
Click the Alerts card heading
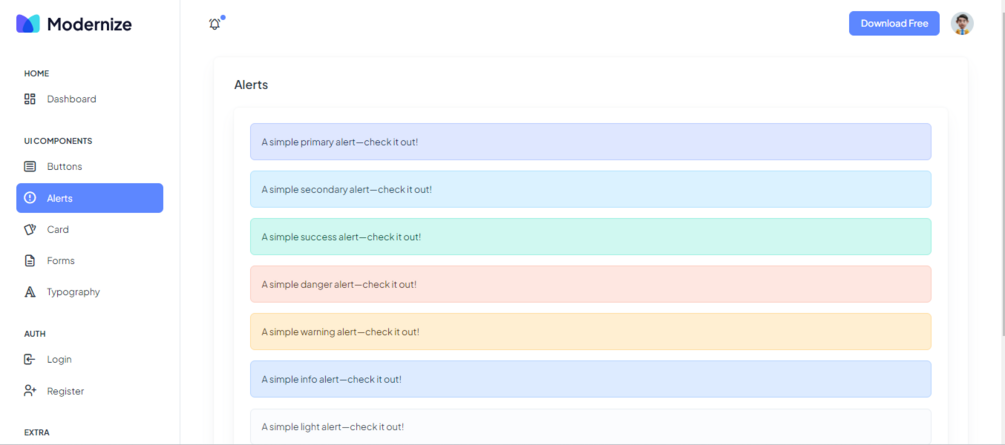(x=251, y=85)
